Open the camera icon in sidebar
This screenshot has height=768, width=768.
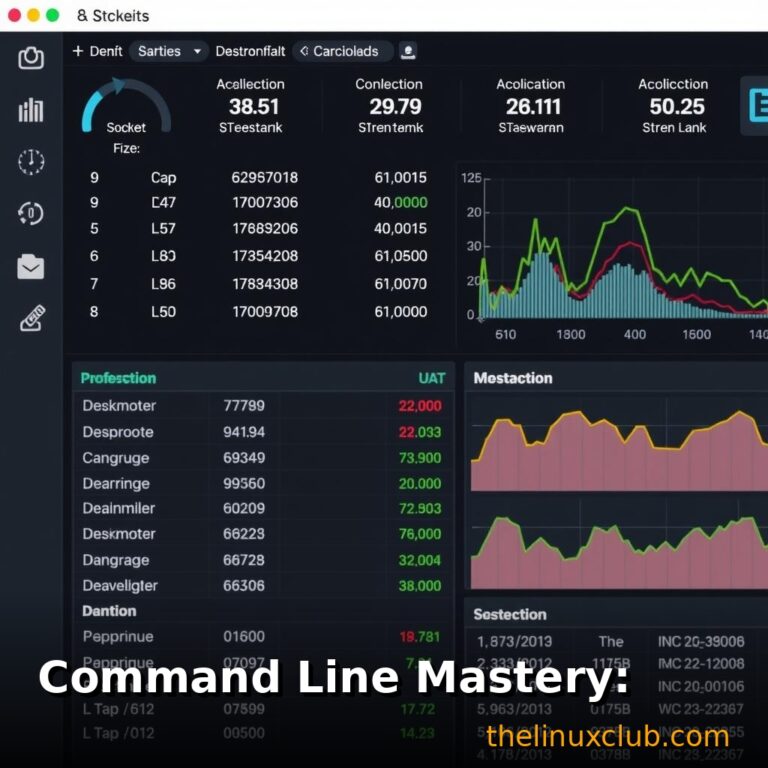(31, 58)
